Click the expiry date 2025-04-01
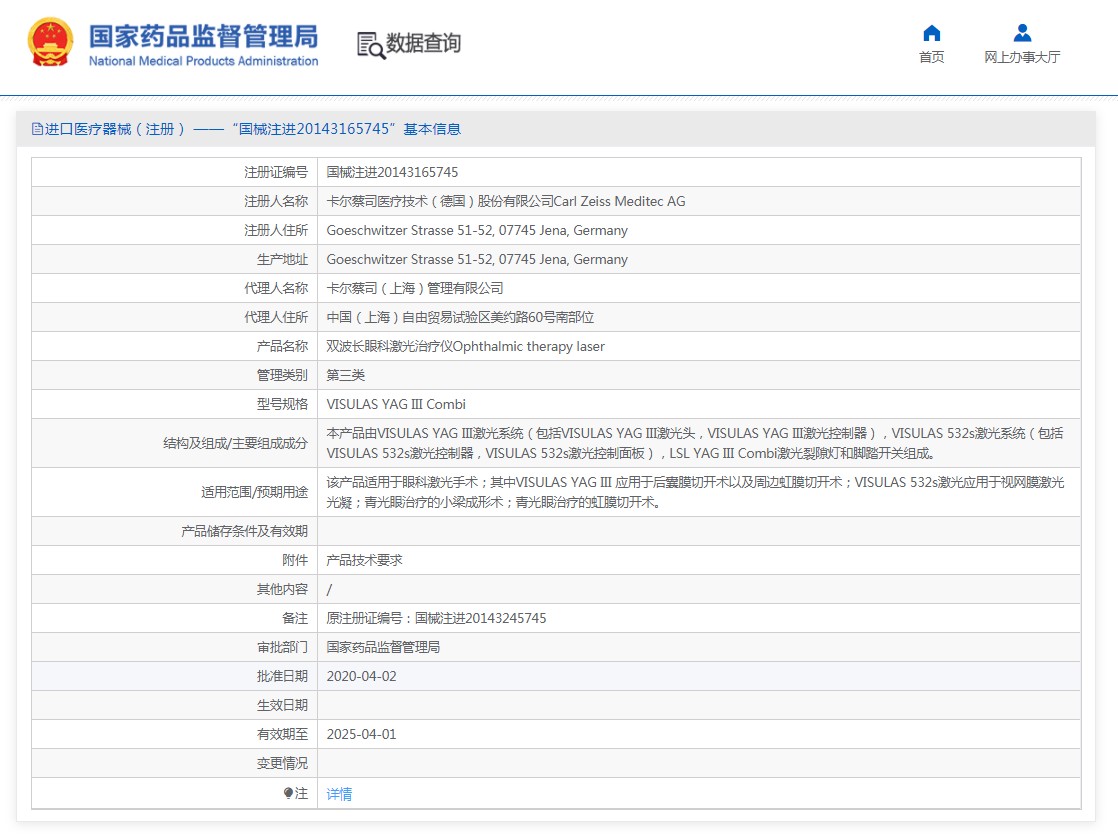Screen dimensions: 1118x834 361,734
